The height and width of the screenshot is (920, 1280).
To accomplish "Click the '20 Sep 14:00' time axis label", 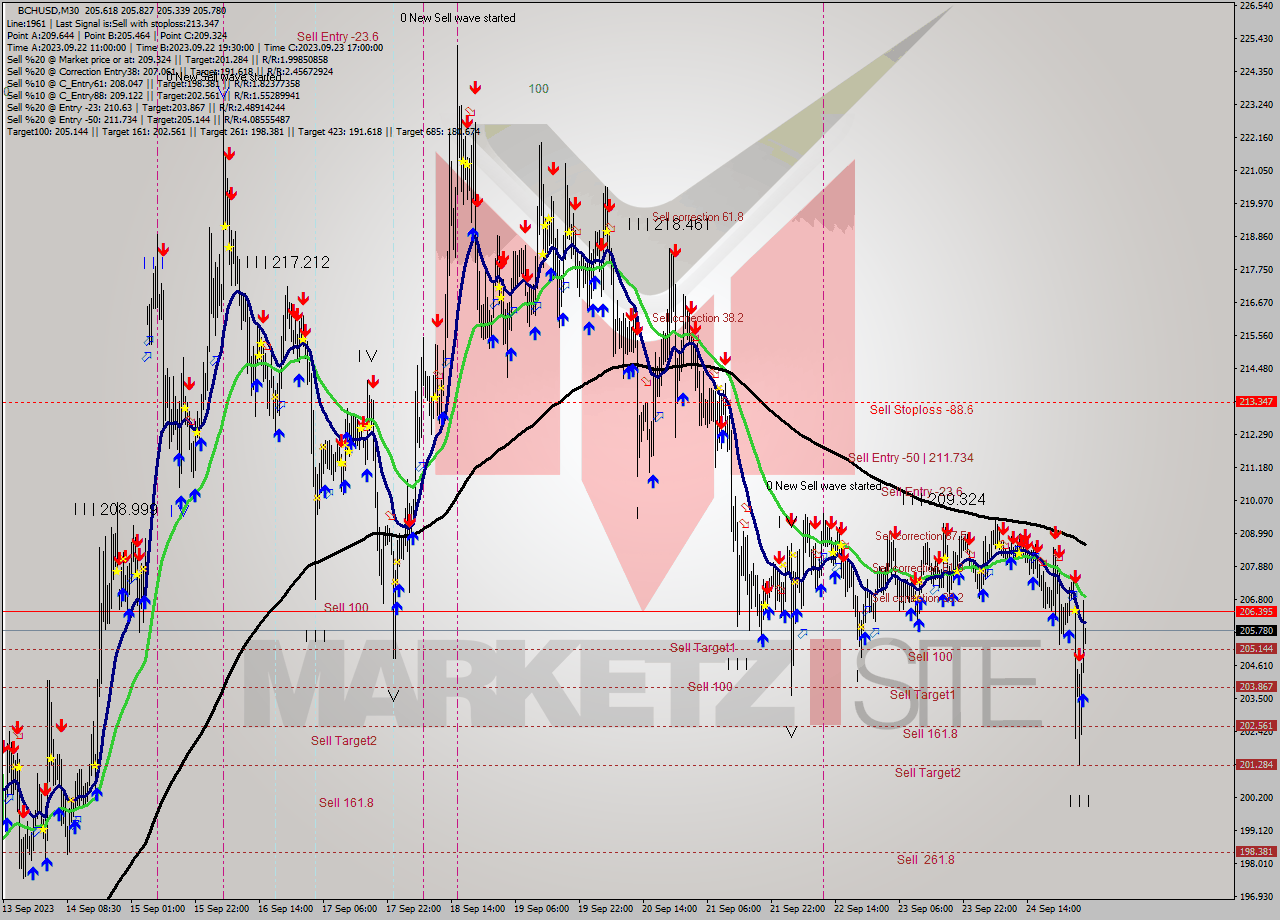I will (669, 910).
